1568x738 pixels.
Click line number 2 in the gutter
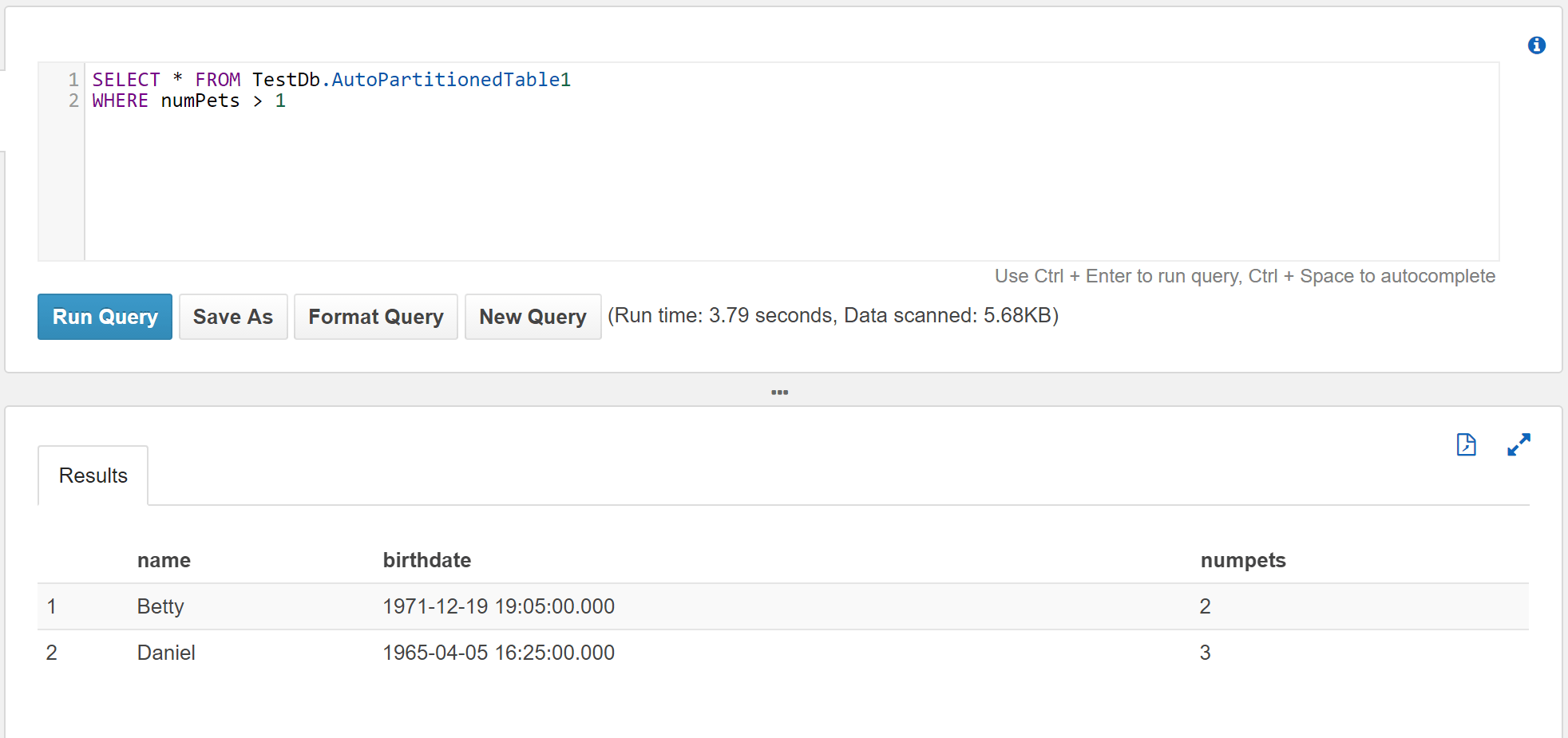(73, 101)
